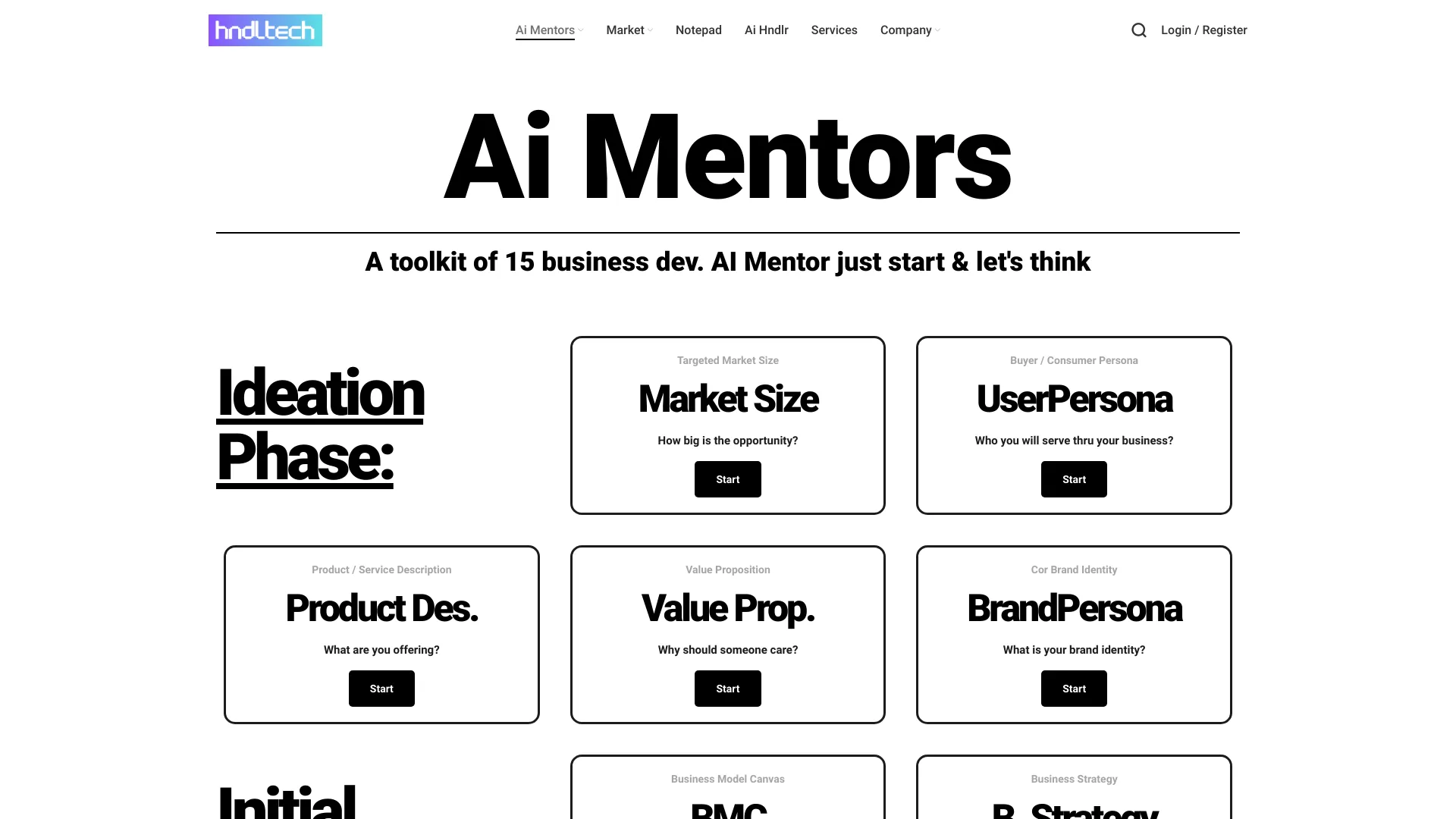The height and width of the screenshot is (819, 1456).
Task: Click Start on Product Des. card
Action: click(381, 688)
